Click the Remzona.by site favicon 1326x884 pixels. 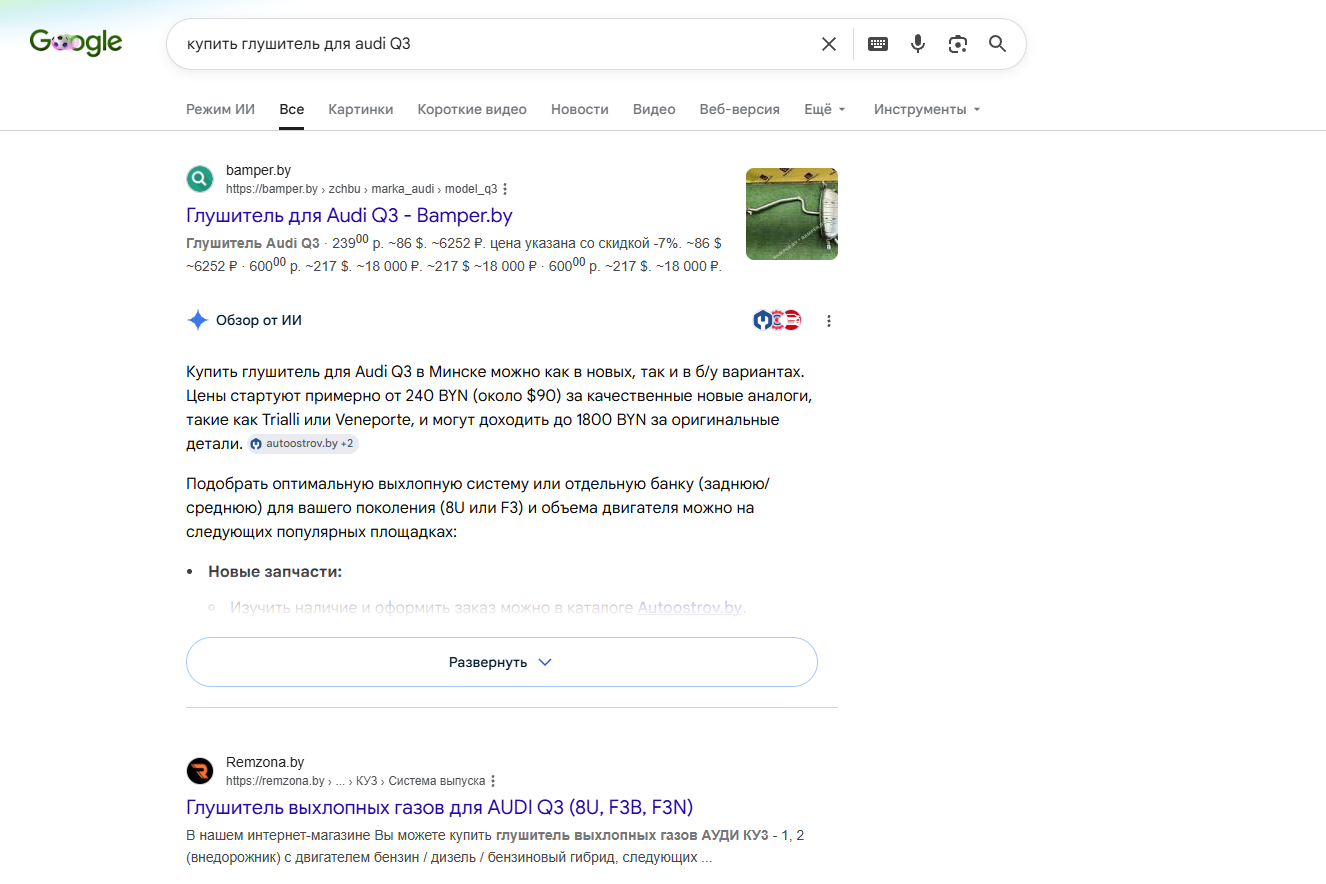200,771
